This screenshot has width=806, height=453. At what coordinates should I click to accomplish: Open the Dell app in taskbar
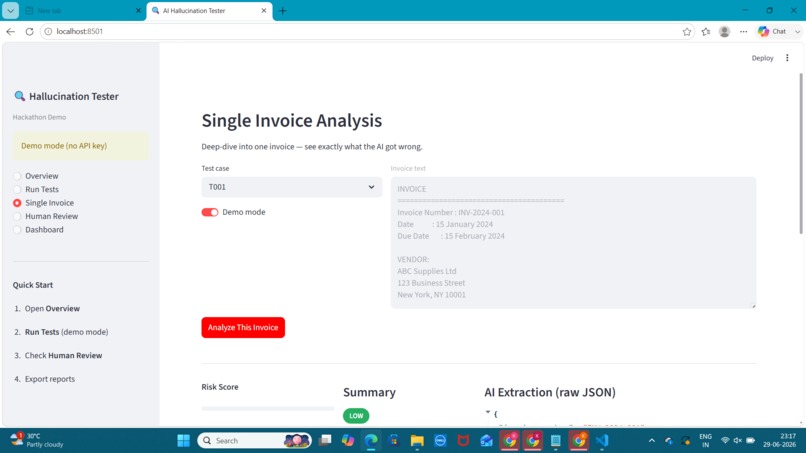(441, 441)
